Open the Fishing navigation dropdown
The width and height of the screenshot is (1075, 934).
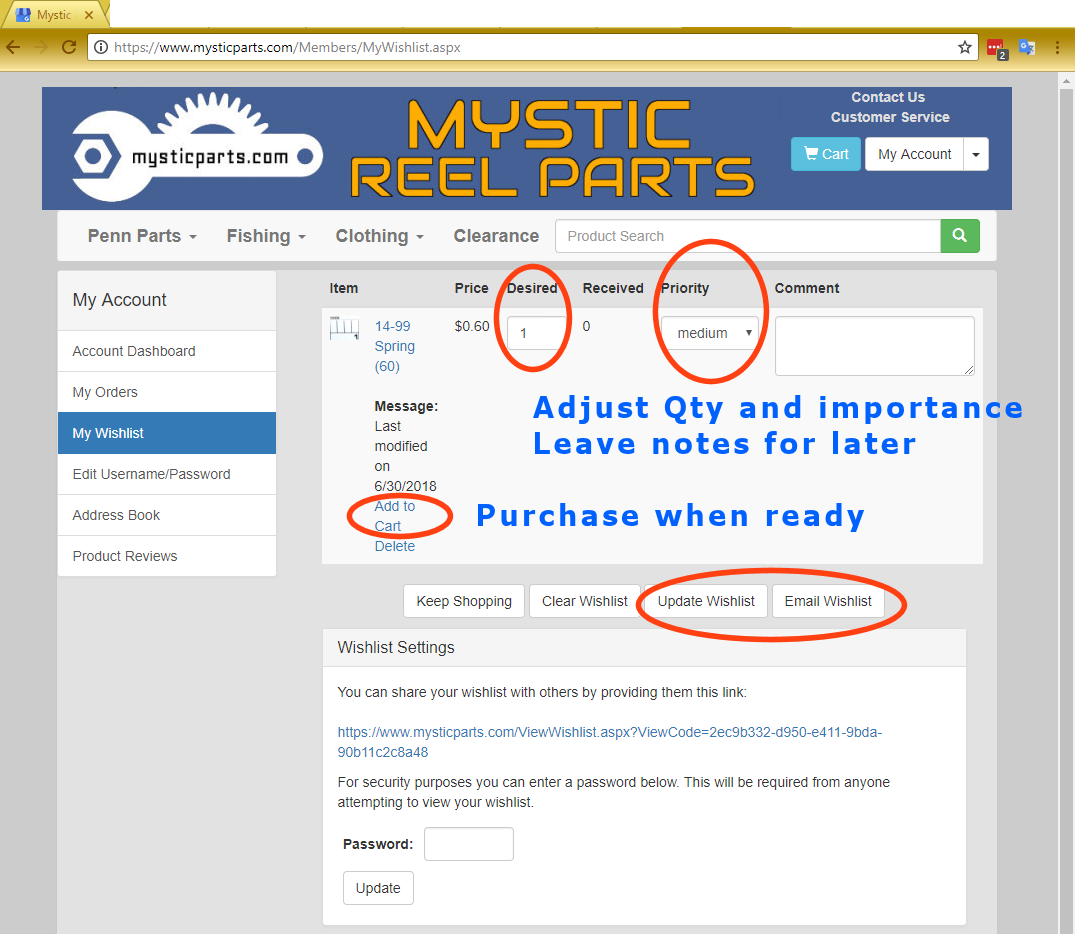point(265,236)
